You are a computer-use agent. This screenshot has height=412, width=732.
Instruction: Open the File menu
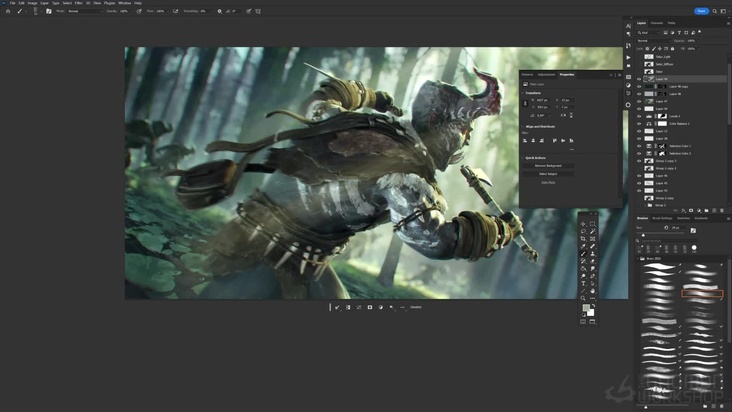pyautogui.click(x=13, y=3)
